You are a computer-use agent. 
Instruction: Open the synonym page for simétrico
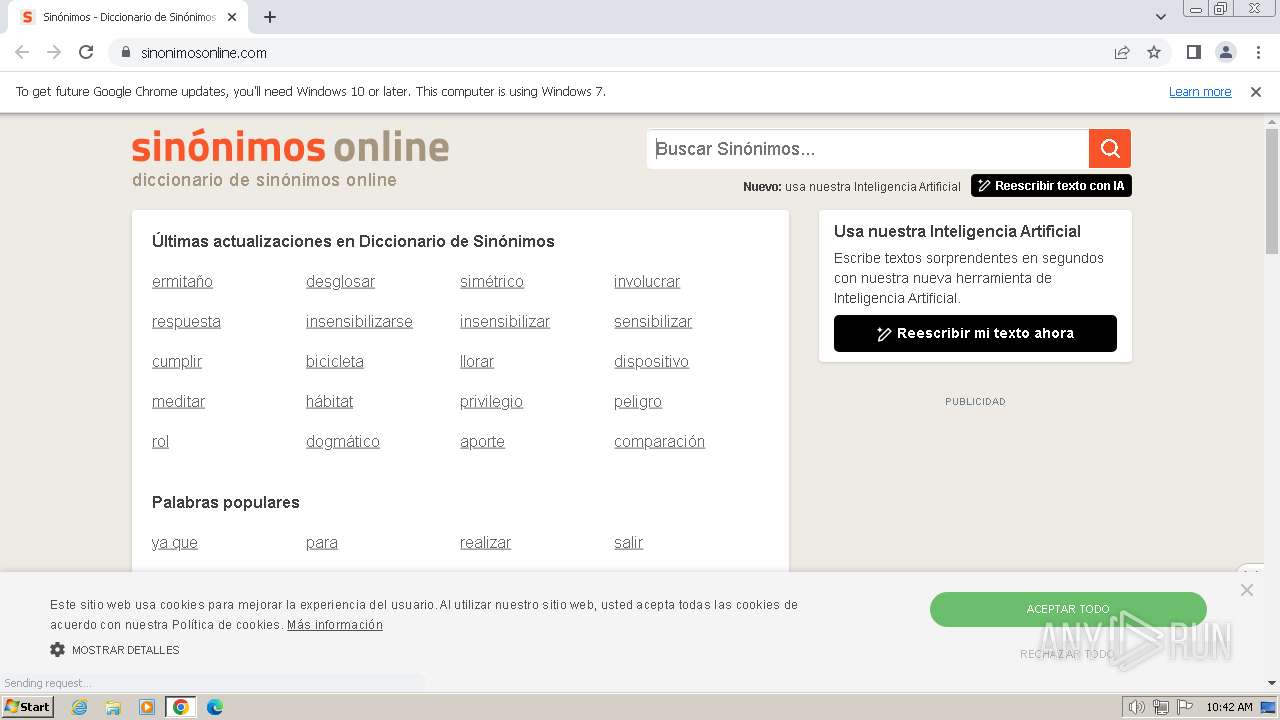click(492, 282)
